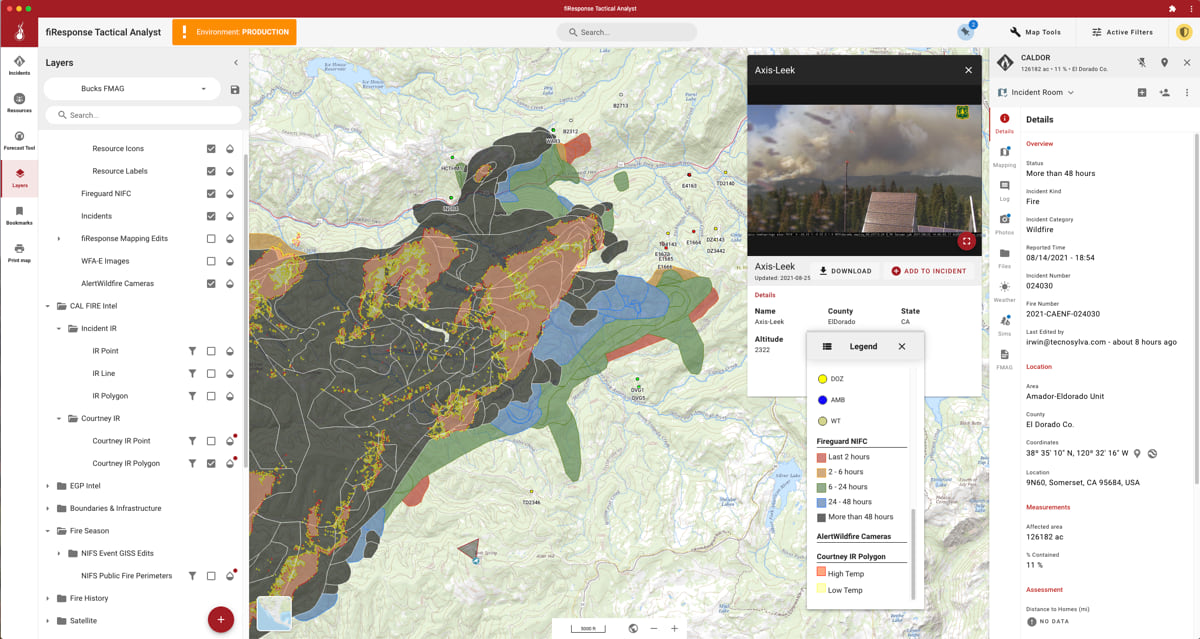Open the Forecast Tool section
The image size is (1200, 639).
tap(19, 140)
